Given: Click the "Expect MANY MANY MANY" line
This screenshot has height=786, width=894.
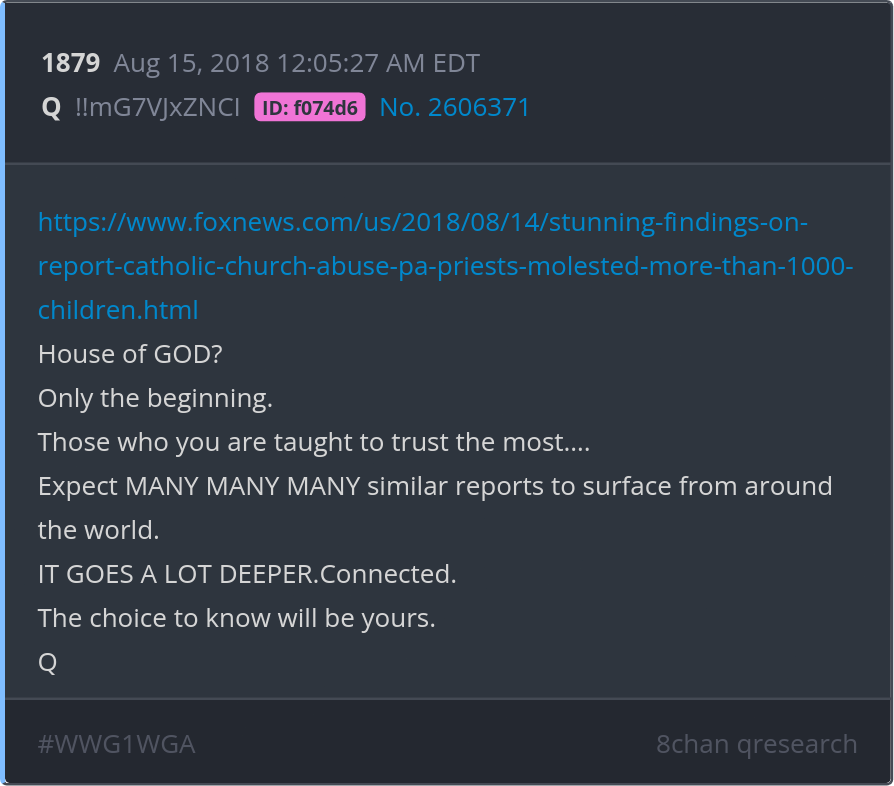Looking at the screenshot, I should click(435, 486).
